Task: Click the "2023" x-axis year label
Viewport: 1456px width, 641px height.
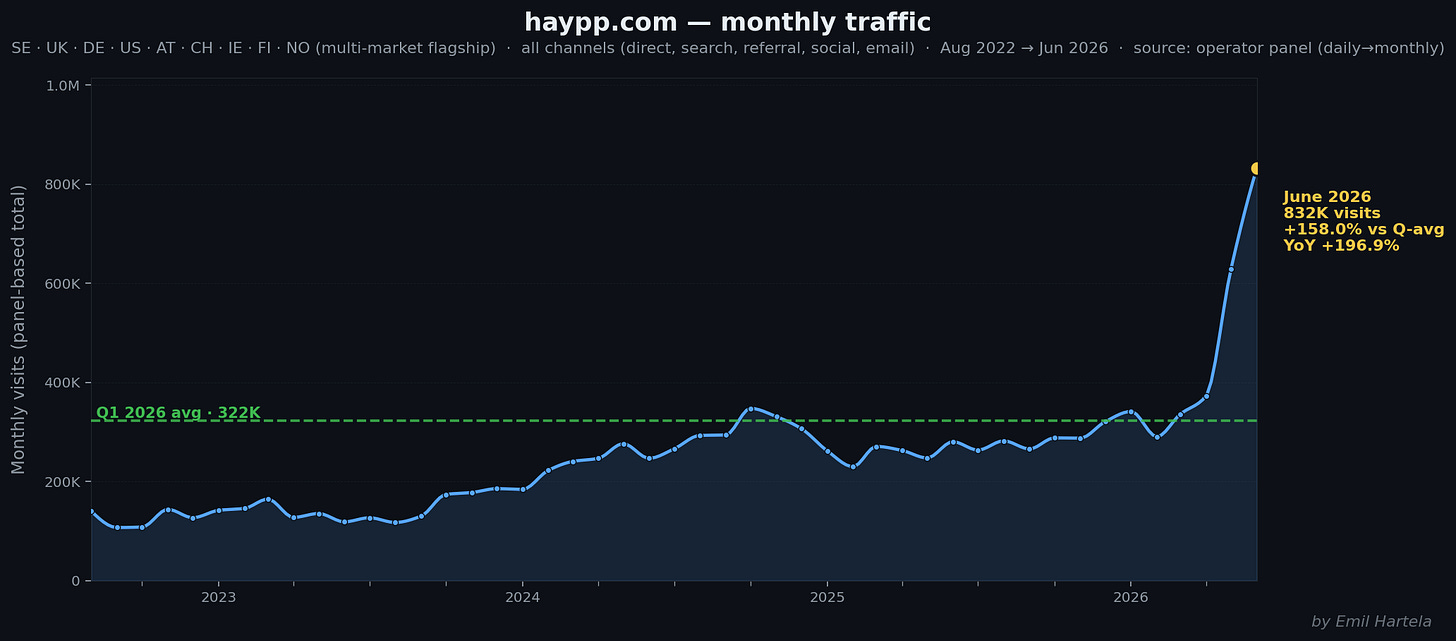Action: click(x=218, y=597)
